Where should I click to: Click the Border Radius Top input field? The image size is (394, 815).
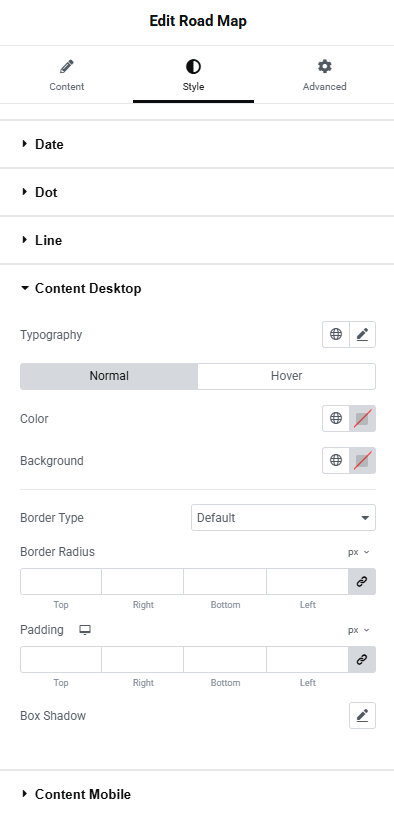tap(61, 582)
